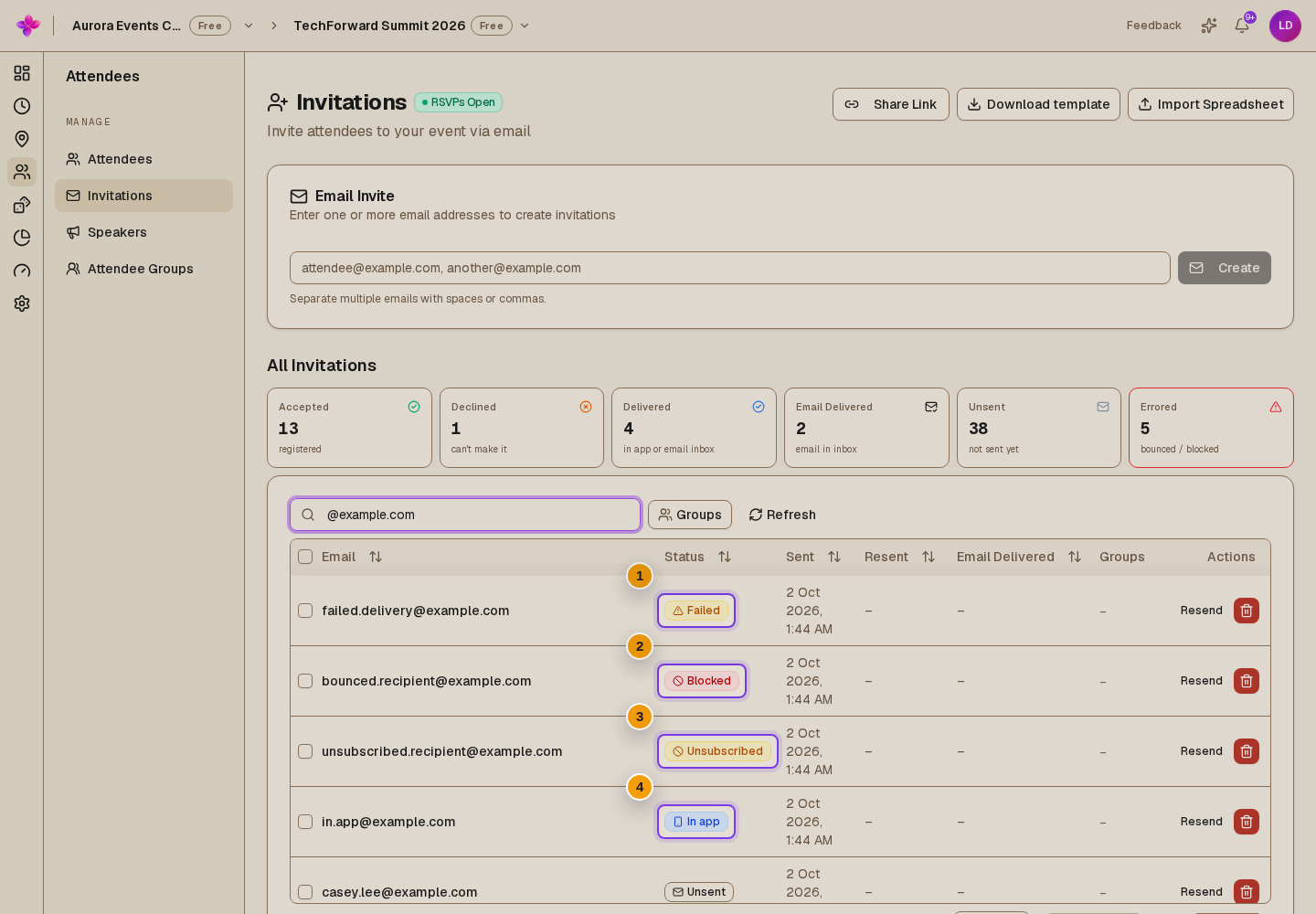Check the failed.delivery@example.com row checkbox
This screenshot has width=1316, height=914.
(305, 611)
